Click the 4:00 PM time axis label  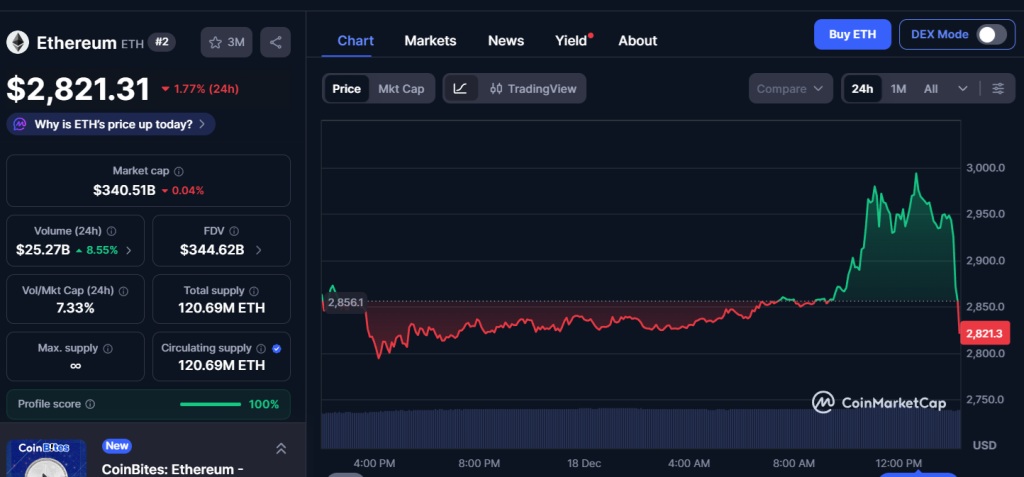374,463
